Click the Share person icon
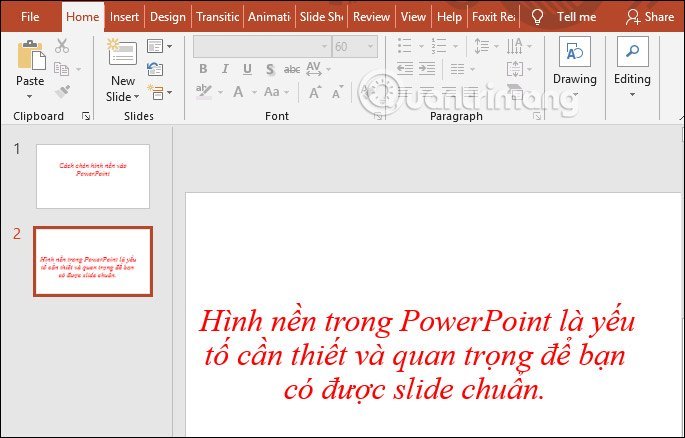 click(x=632, y=17)
